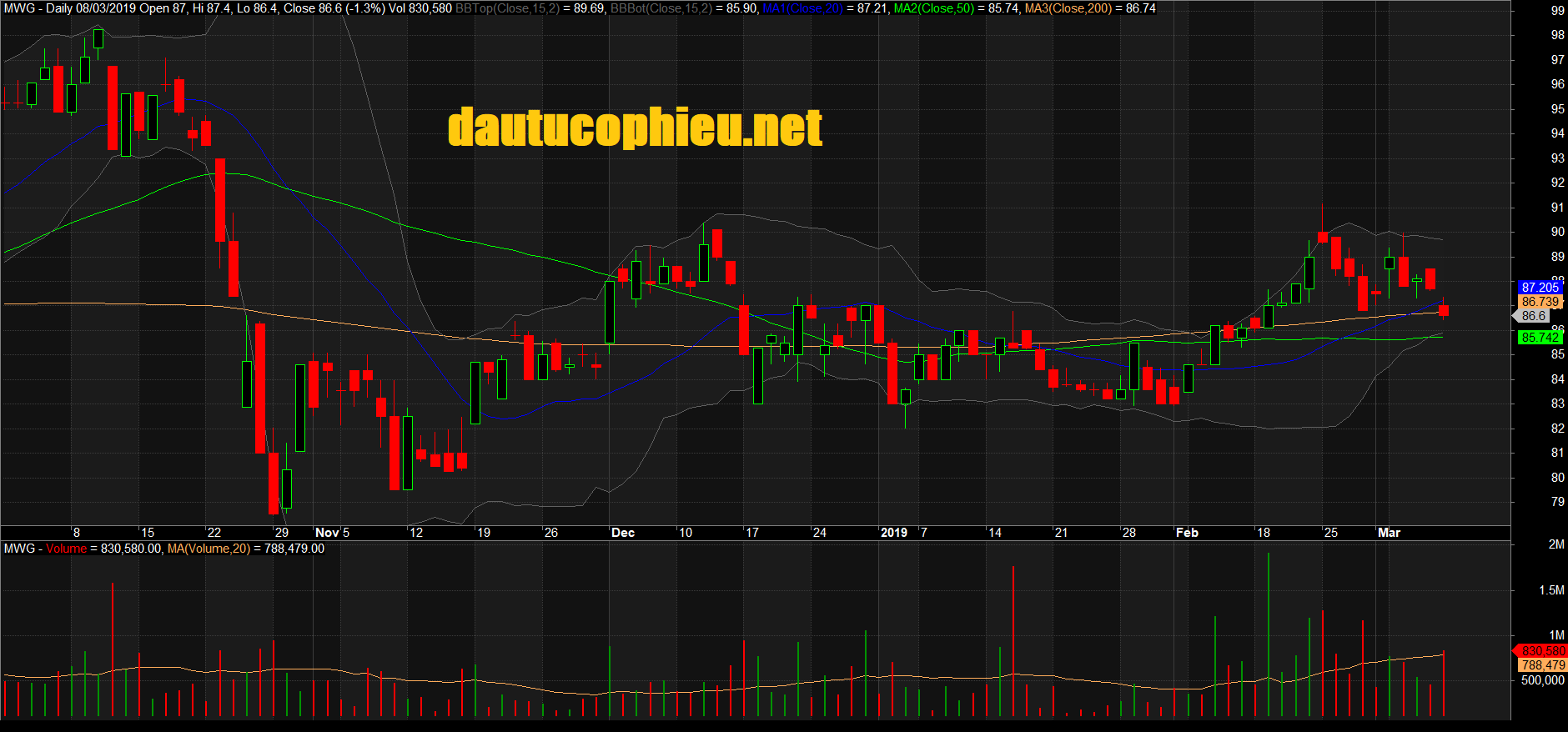Click the orange 86.739 price tag

tap(1540, 302)
